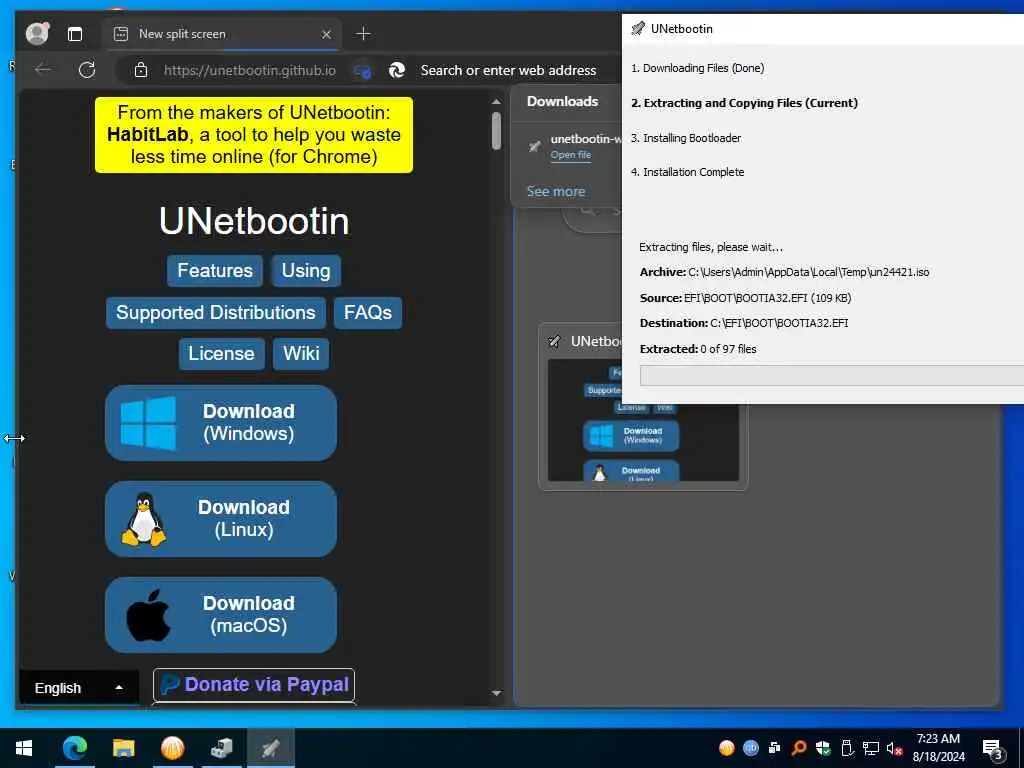Click the UNetbootin page thumbnail card

[x=643, y=406]
